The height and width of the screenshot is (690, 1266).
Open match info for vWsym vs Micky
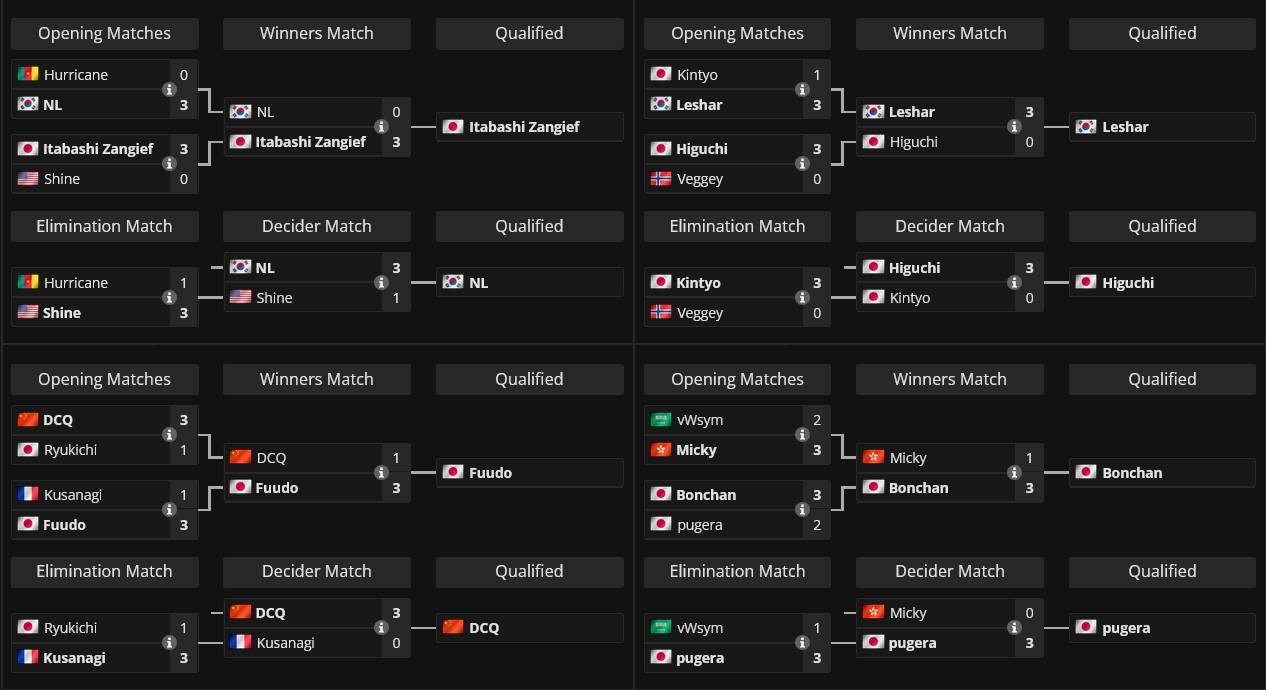point(803,435)
